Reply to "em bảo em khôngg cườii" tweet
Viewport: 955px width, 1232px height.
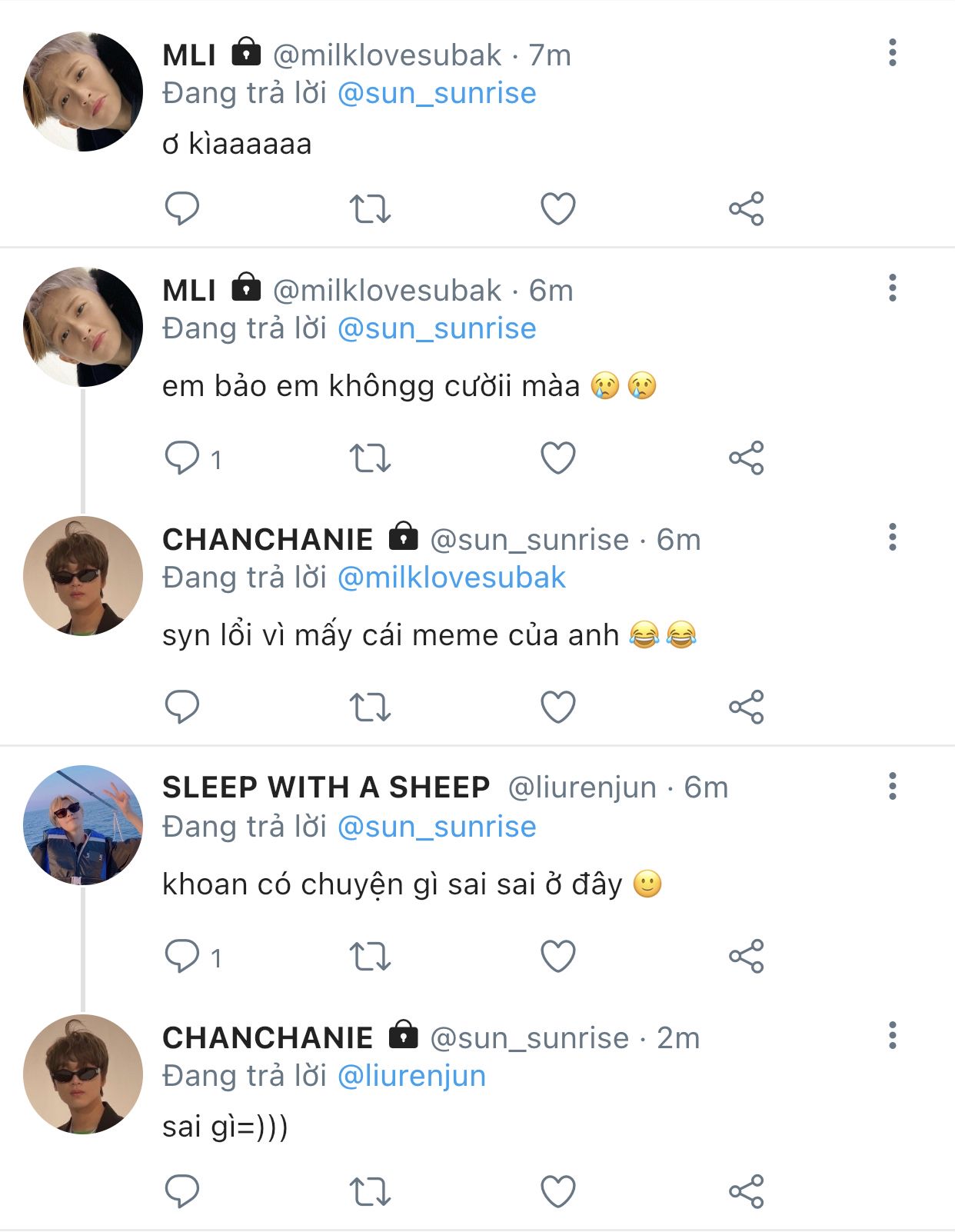182,458
